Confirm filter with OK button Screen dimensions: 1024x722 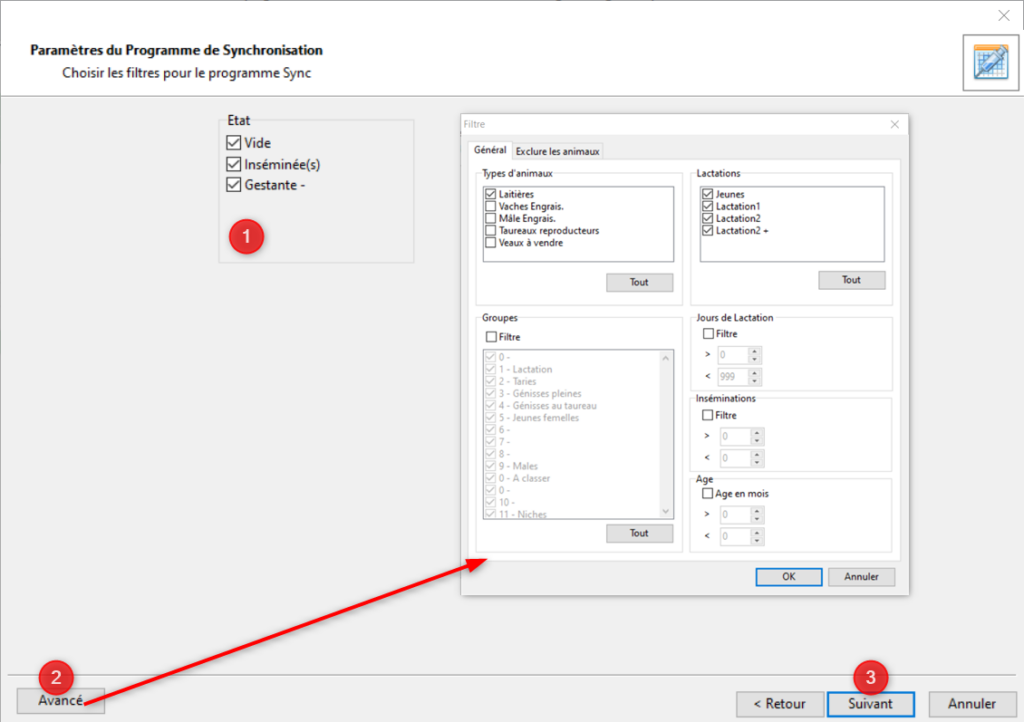788,576
